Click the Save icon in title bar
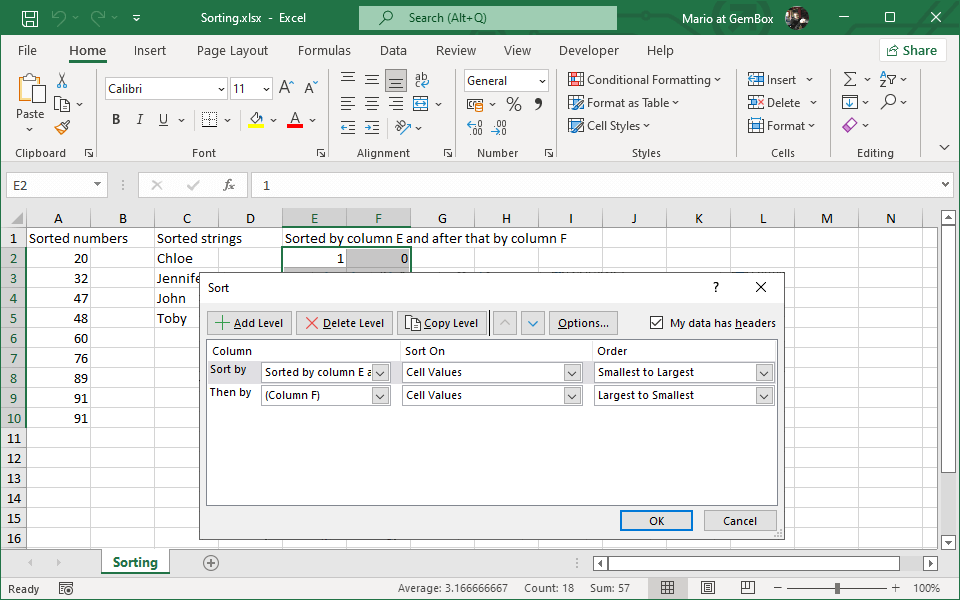This screenshot has width=960, height=600. pyautogui.click(x=30, y=18)
